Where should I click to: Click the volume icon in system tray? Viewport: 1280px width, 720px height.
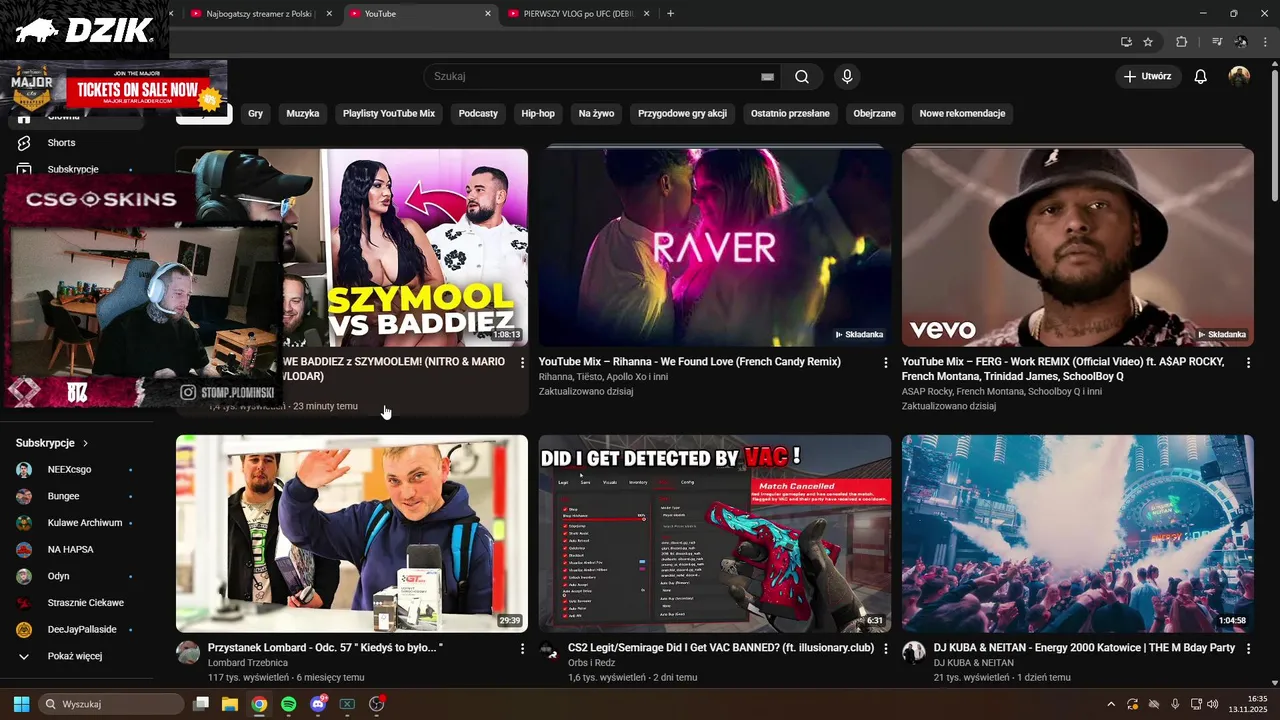coord(1213,704)
